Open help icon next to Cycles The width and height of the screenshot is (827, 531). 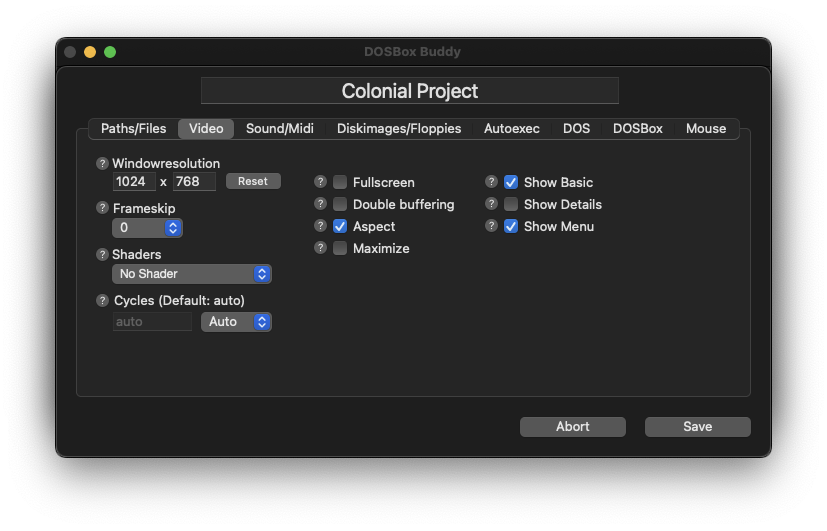[x=102, y=301]
